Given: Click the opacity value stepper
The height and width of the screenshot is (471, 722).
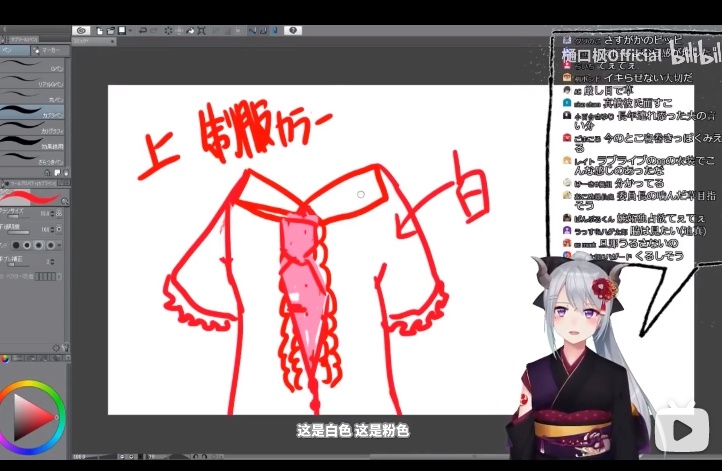Looking at the screenshot, I should (52, 229).
